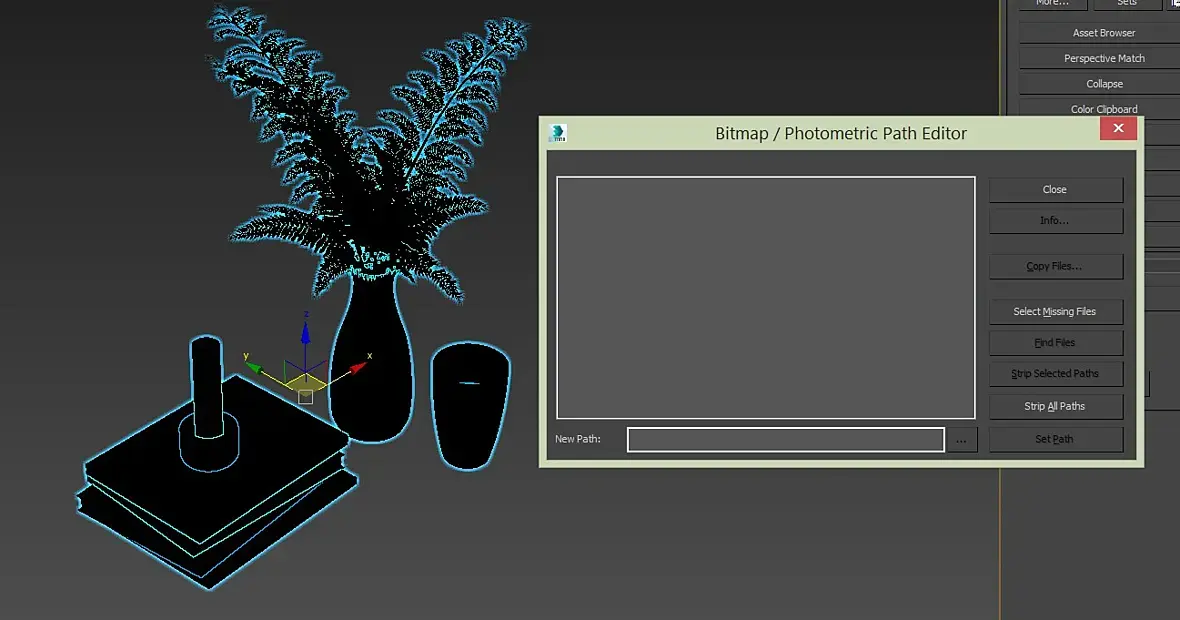Select the cup object in the viewport
Screen dimensions: 1180x620
coord(470,406)
